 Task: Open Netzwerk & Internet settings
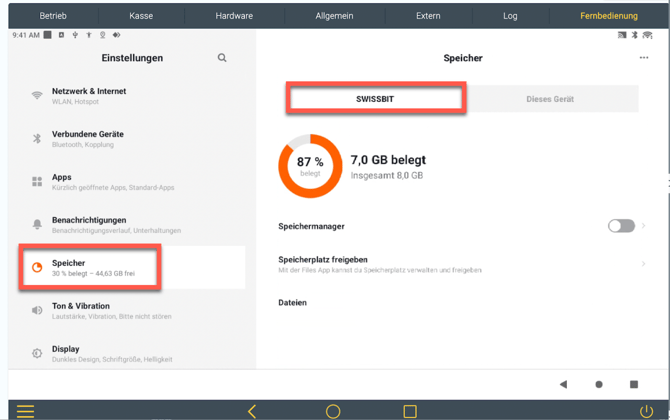pyautogui.click(x=130, y=96)
